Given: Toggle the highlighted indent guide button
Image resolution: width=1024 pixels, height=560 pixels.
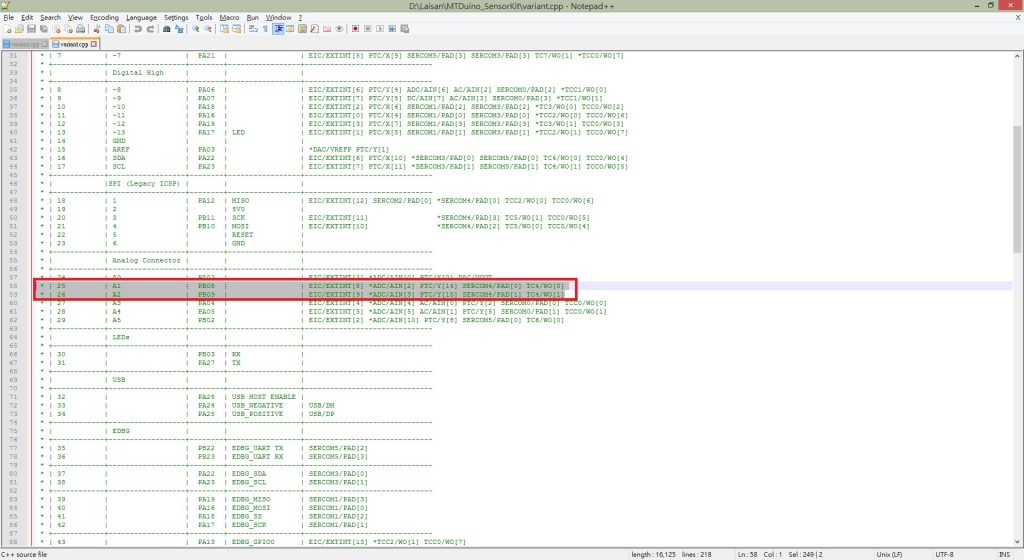Looking at the screenshot, I should click(278, 29).
